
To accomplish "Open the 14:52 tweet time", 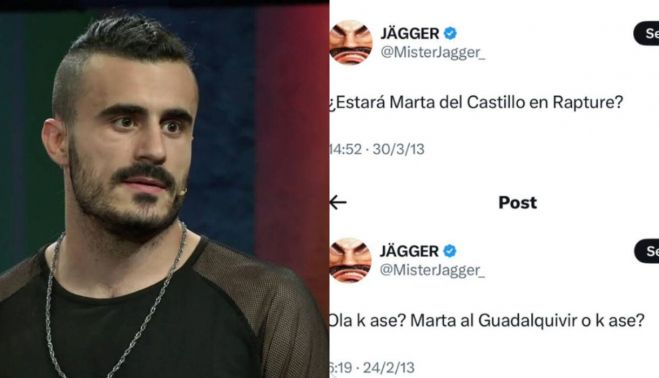I will point(345,149).
